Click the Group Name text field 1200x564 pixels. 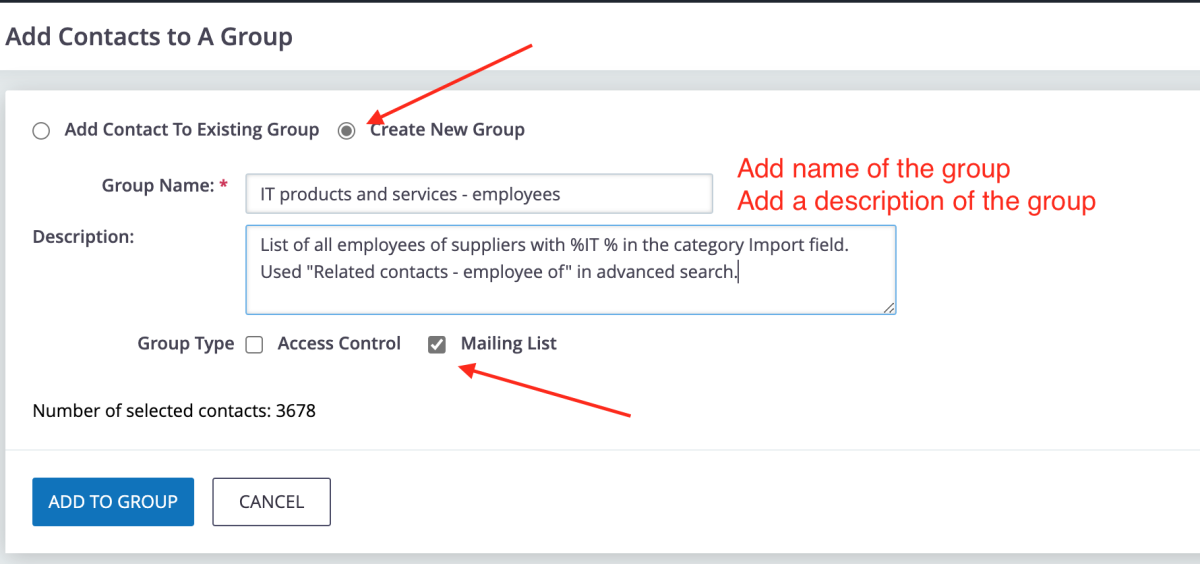coord(478,194)
